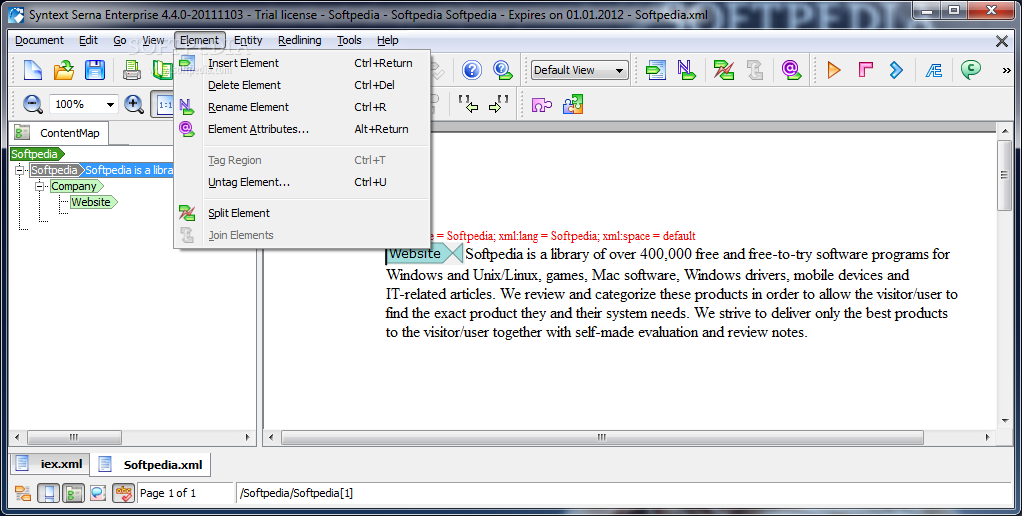Zoom out with the minus magnifier

(32, 104)
